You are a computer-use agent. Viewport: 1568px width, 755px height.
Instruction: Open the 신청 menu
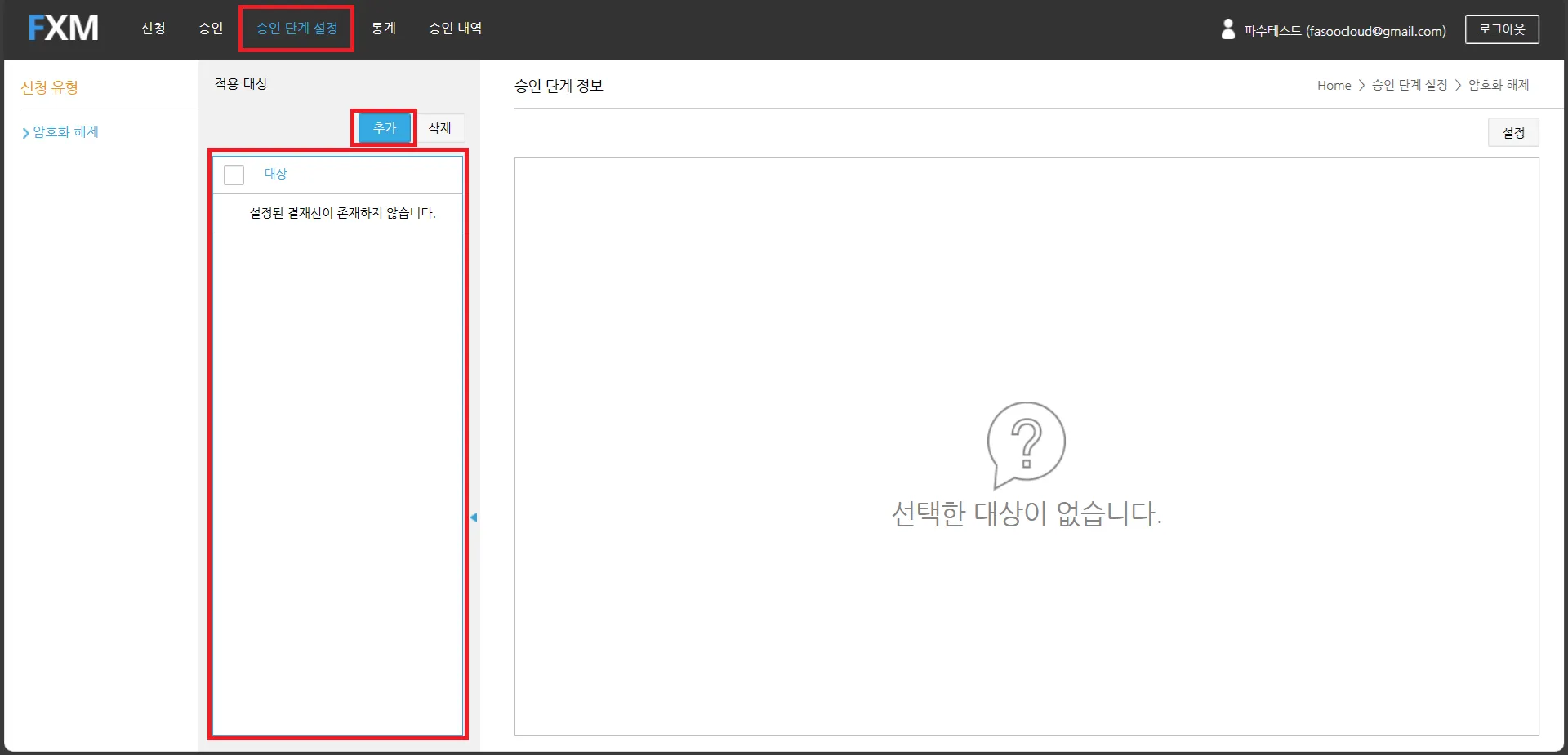153,29
